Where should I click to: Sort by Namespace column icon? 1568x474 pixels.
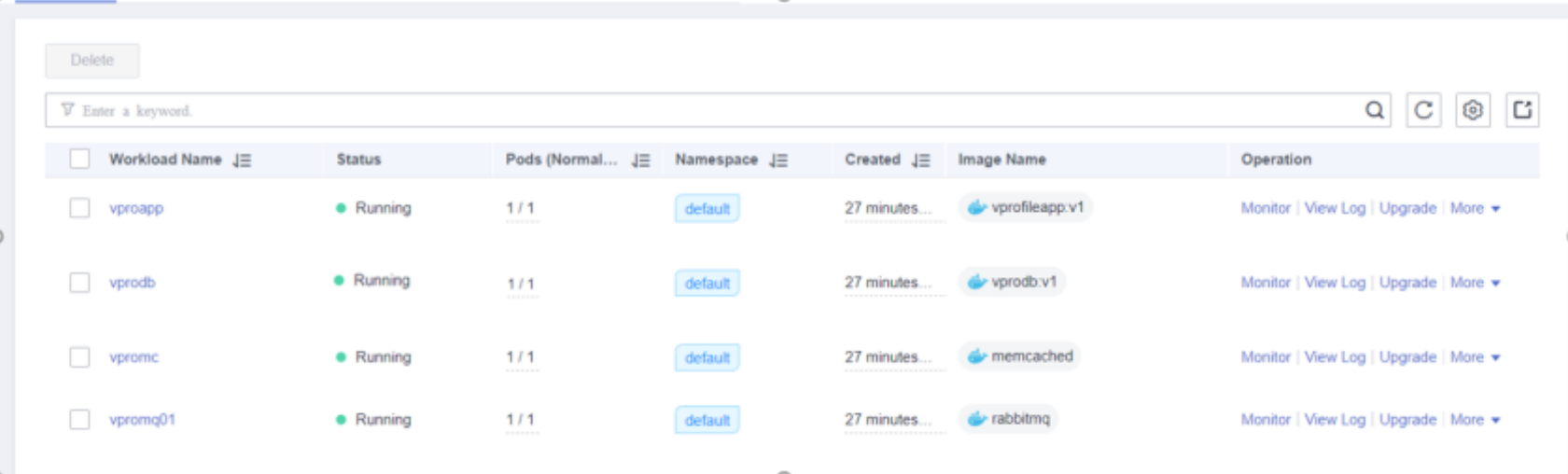[778, 160]
